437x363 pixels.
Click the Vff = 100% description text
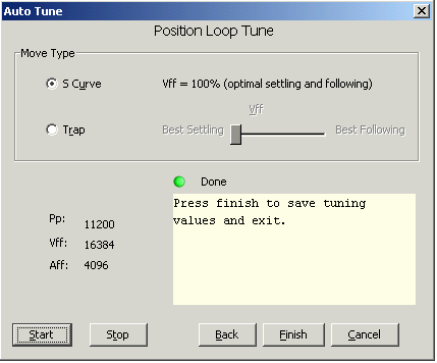tap(267, 84)
